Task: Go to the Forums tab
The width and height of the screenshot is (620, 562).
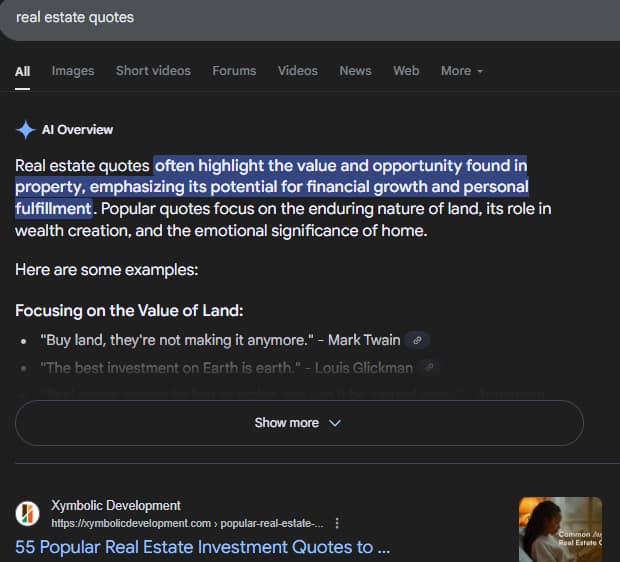Action: (x=234, y=71)
